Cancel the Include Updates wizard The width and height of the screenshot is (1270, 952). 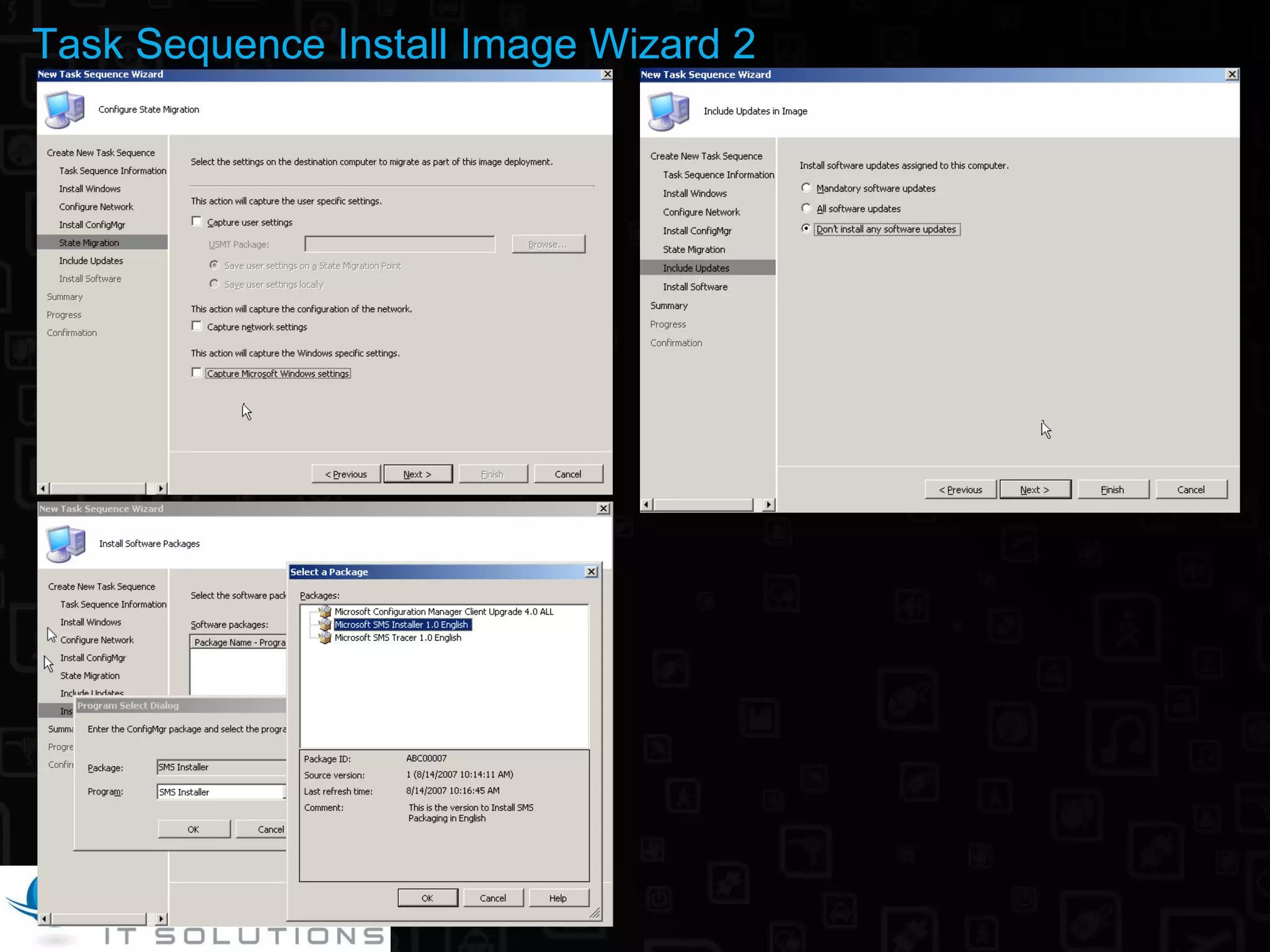tap(1191, 490)
